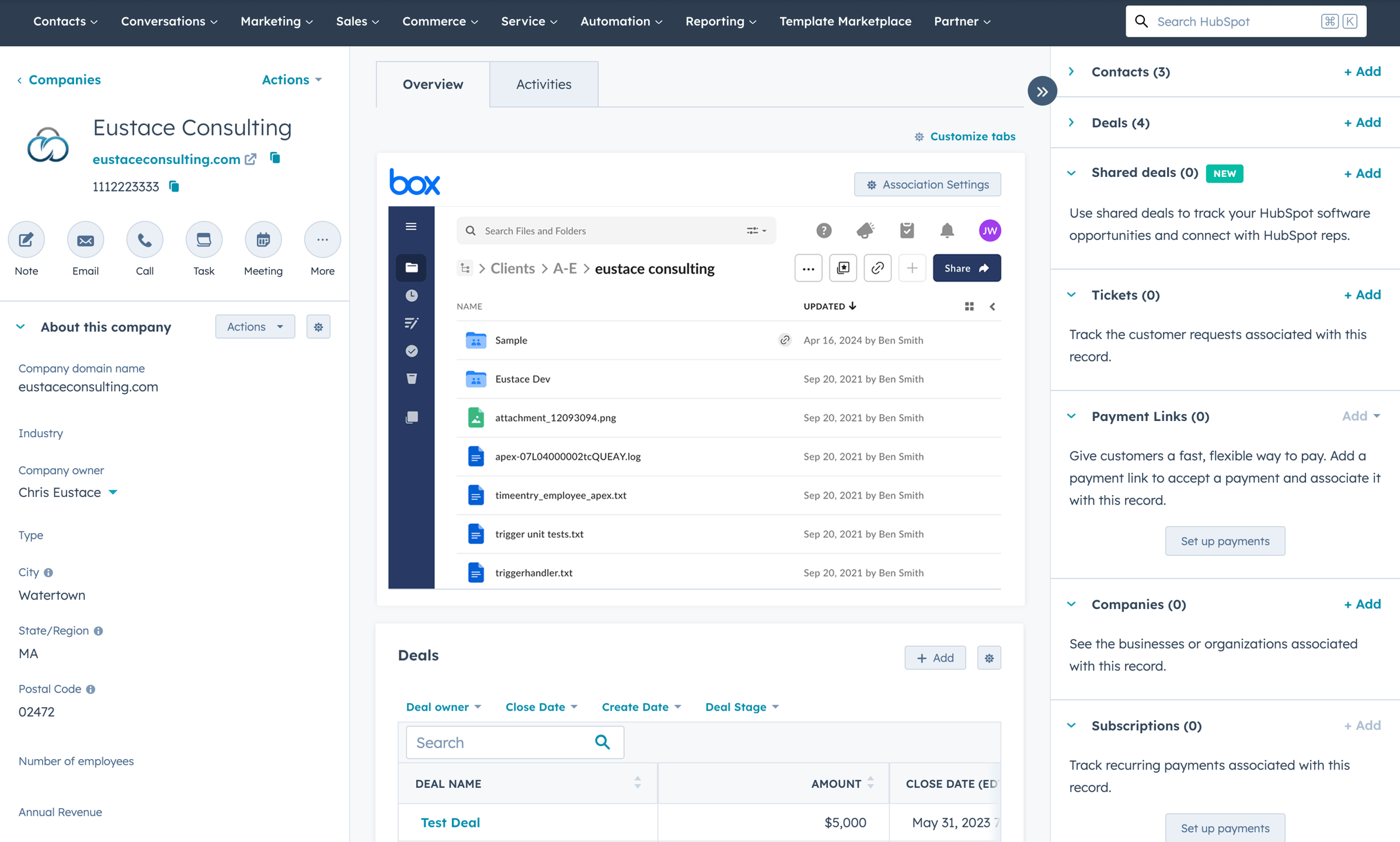Screen dimensions: 1400x842
Task: Switch to grid view in the Box file list
Action: [969, 307]
